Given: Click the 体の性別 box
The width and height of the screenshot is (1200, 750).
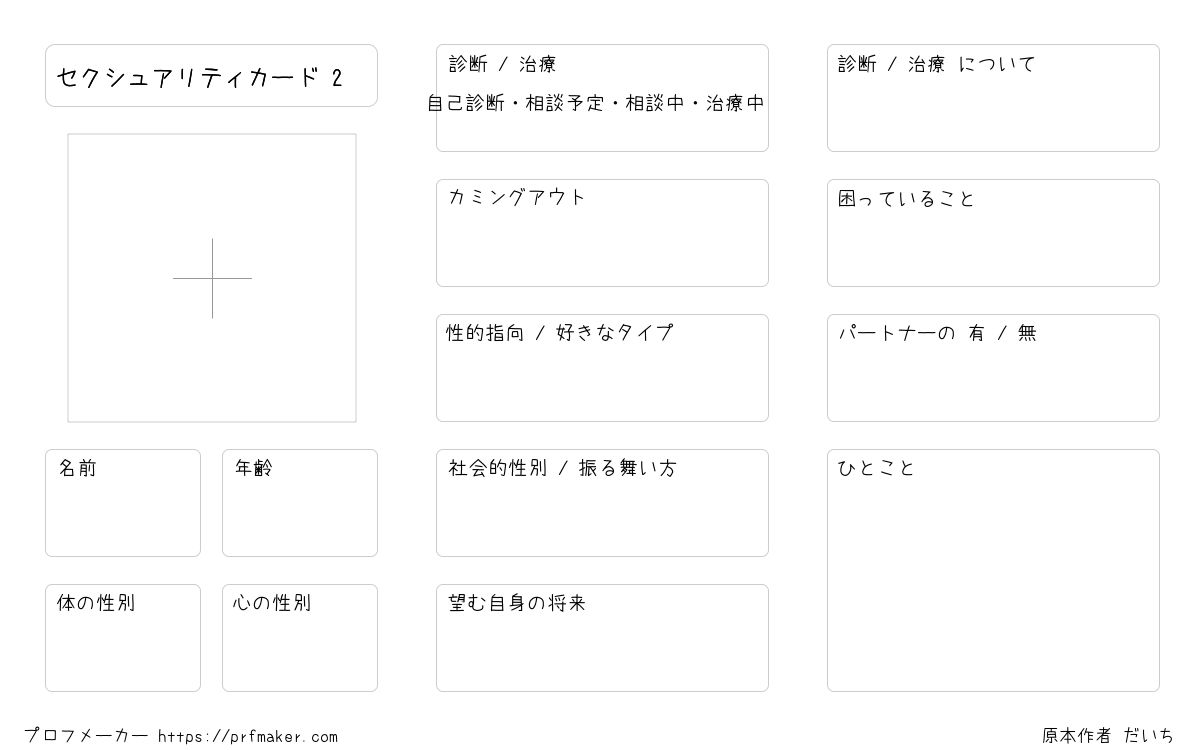Looking at the screenshot, I should [123, 638].
